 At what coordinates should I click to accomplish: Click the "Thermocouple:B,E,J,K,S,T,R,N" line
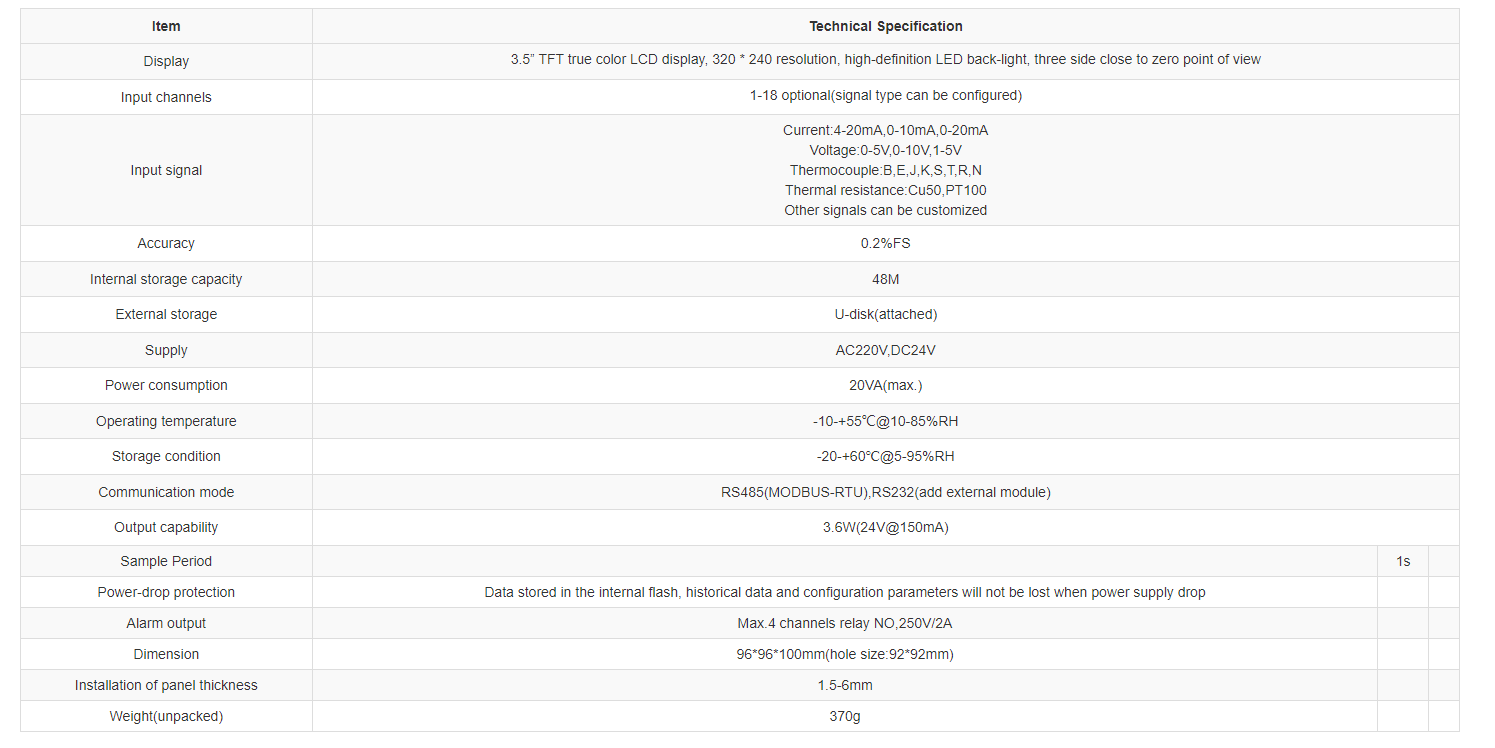[885, 170]
